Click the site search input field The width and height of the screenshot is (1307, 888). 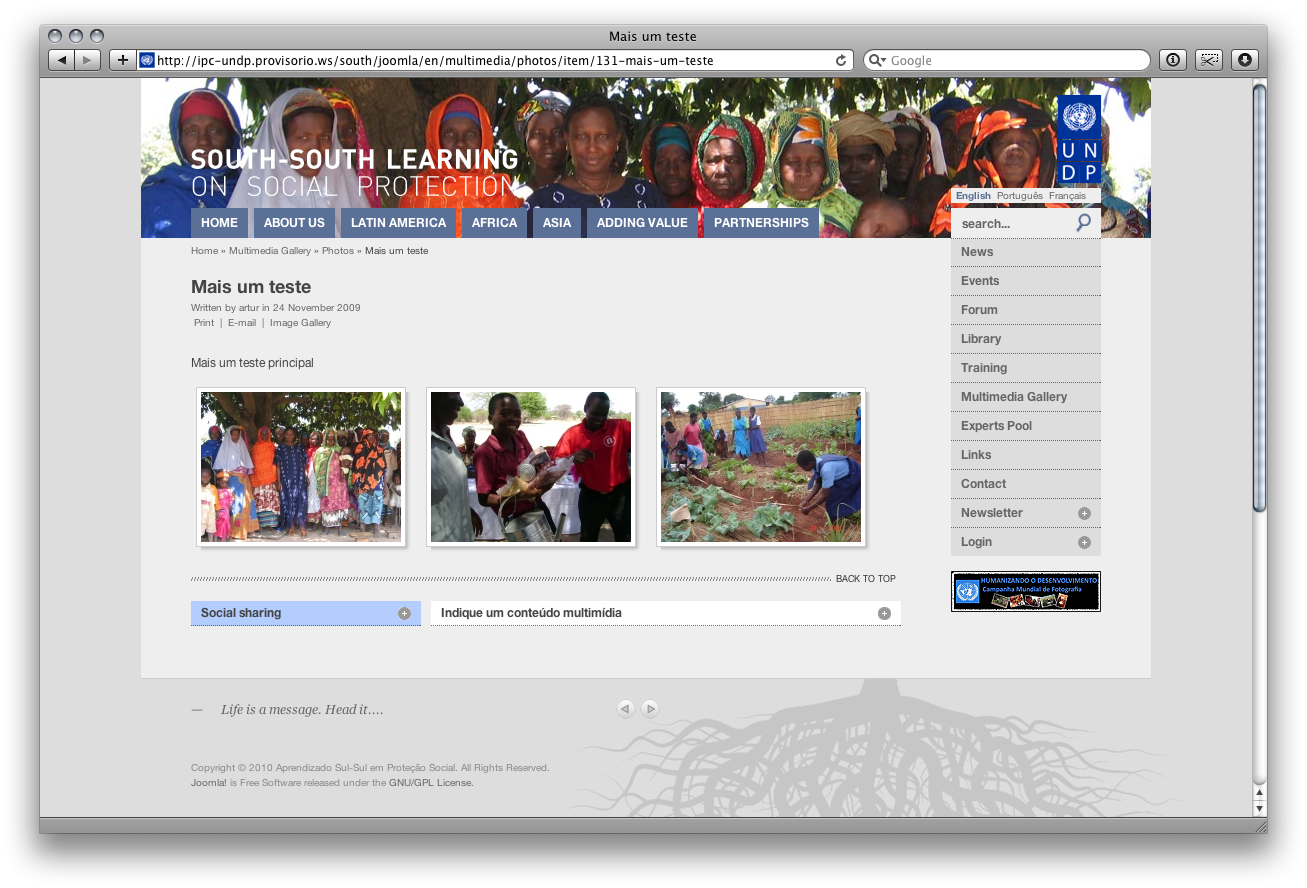[1013, 224]
